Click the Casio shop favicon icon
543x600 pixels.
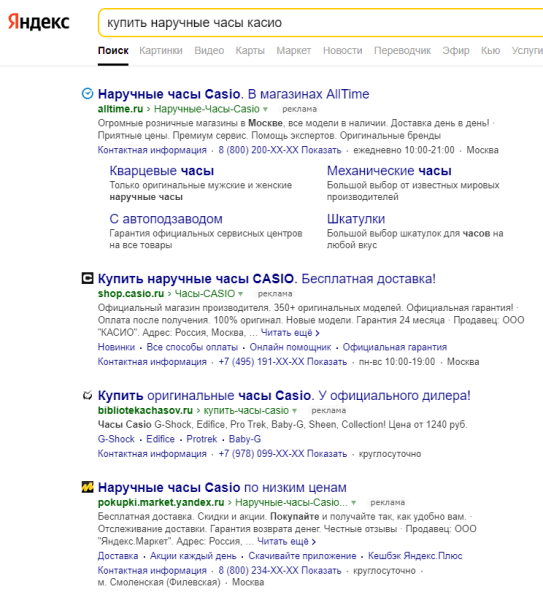pyautogui.click(x=87, y=278)
